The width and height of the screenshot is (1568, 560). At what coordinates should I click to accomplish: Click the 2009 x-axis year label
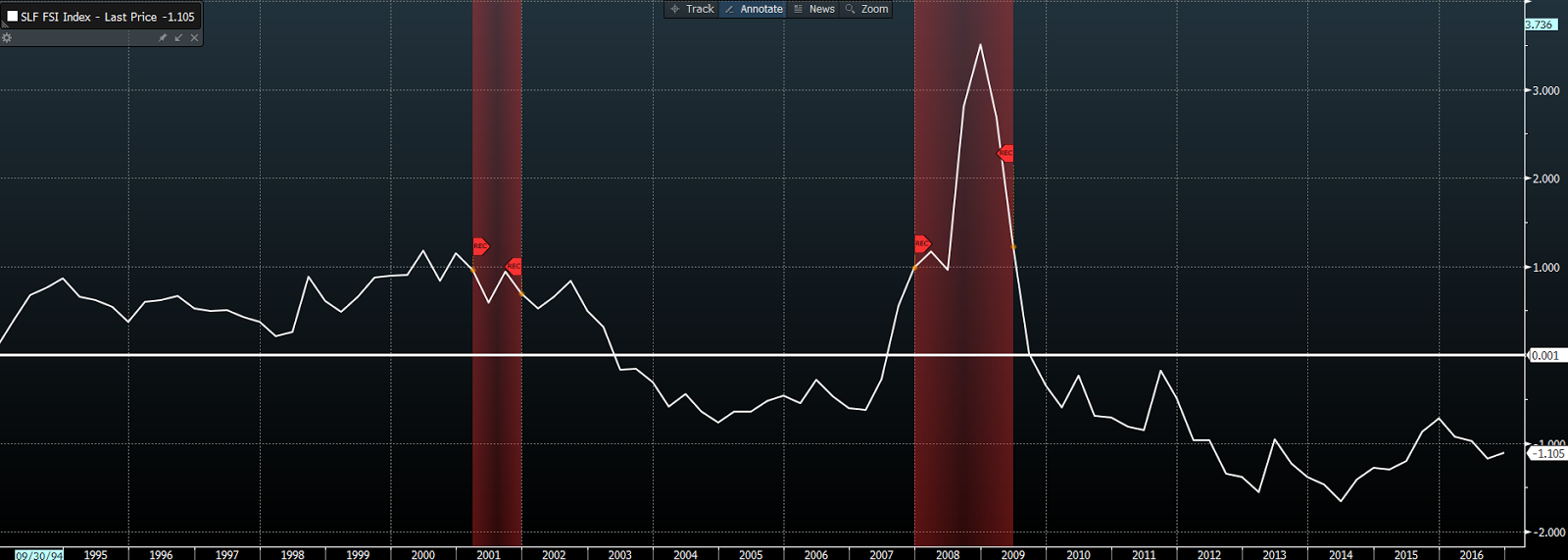click(1013, 554)
